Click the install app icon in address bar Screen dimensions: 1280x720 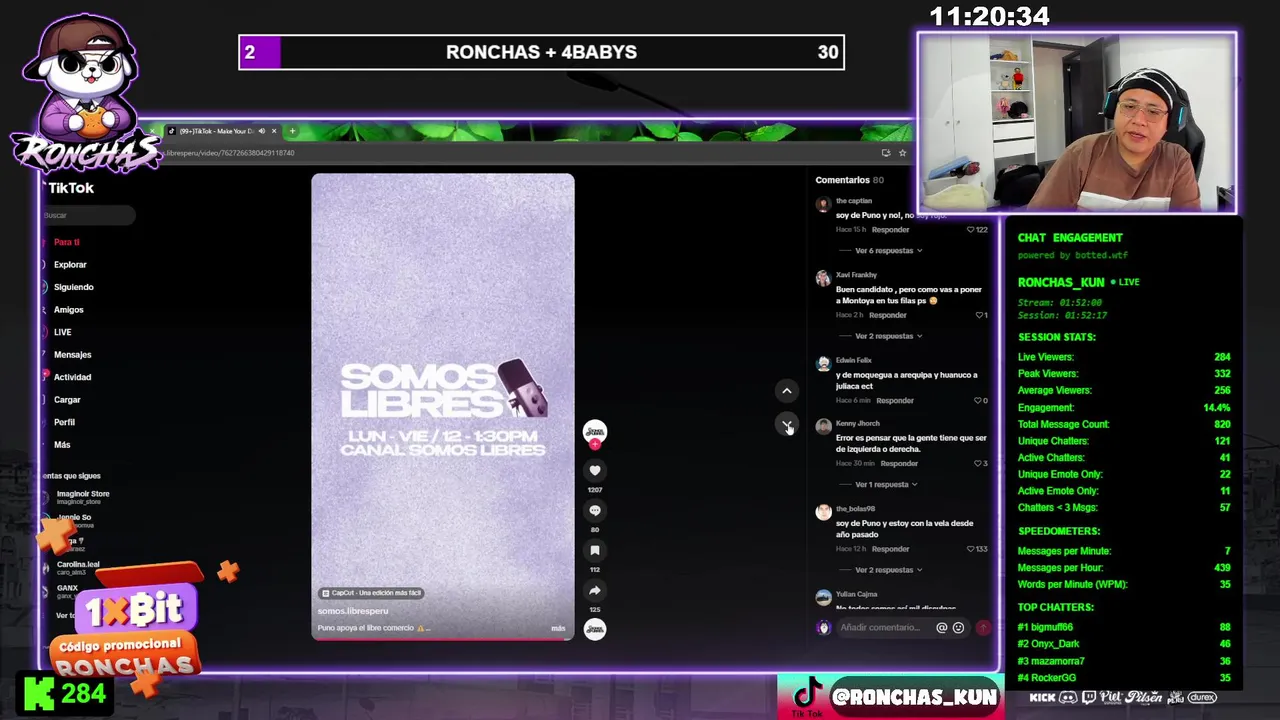click(x=885, y=153)
